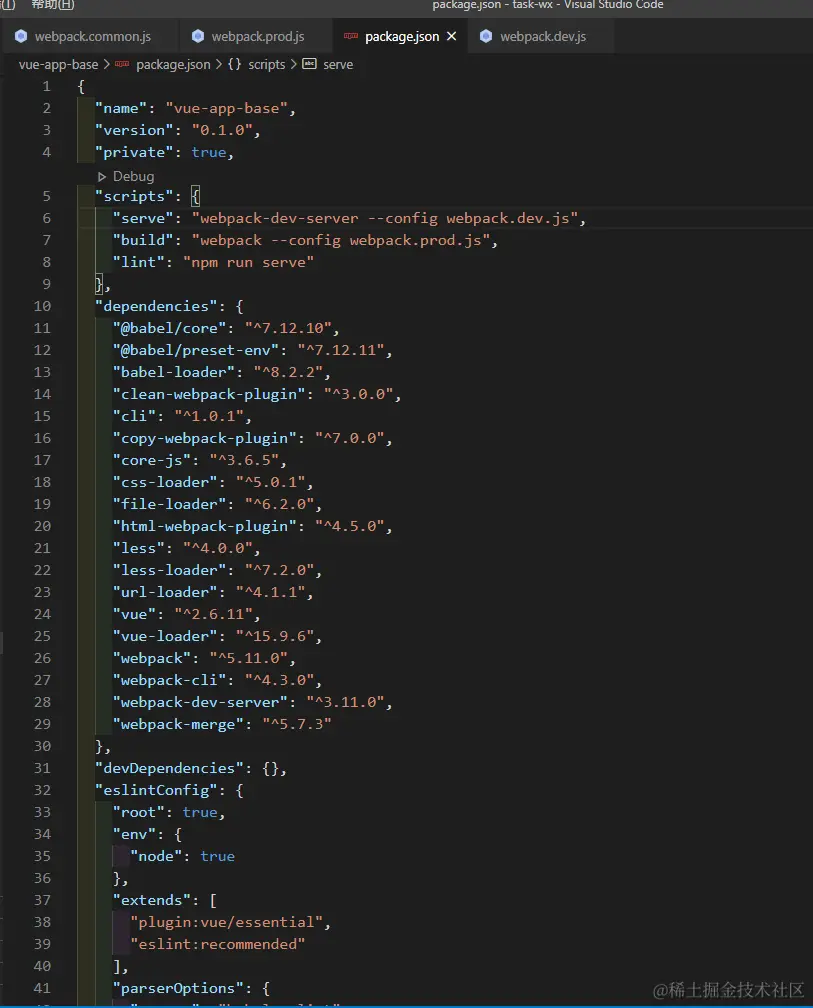Click the "0.1.0" version value
813x1008 pixels.
[222, 130]
